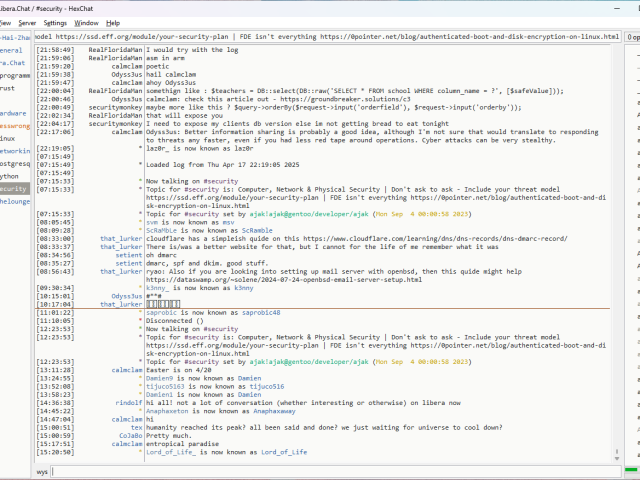The image size is (640, 480).
Task: Click the wys nickname button
Action: (42, 470)
